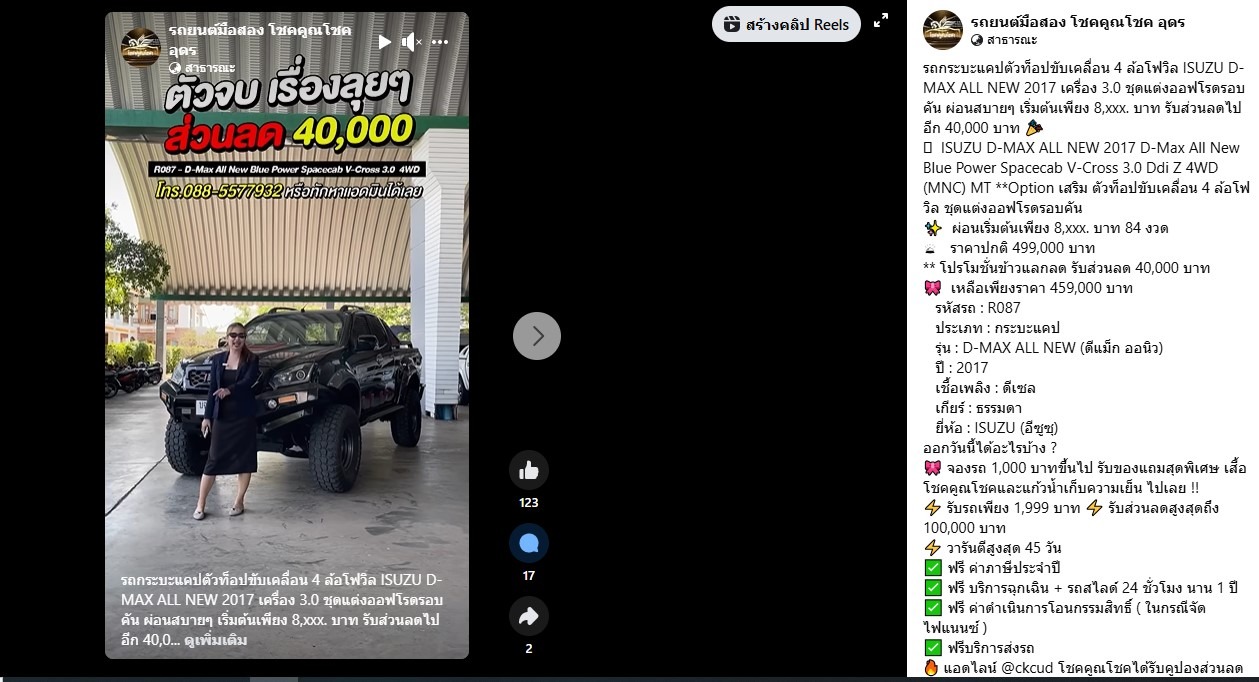
Task: Open page avatar in video overlay
Action: pos(141,49)
